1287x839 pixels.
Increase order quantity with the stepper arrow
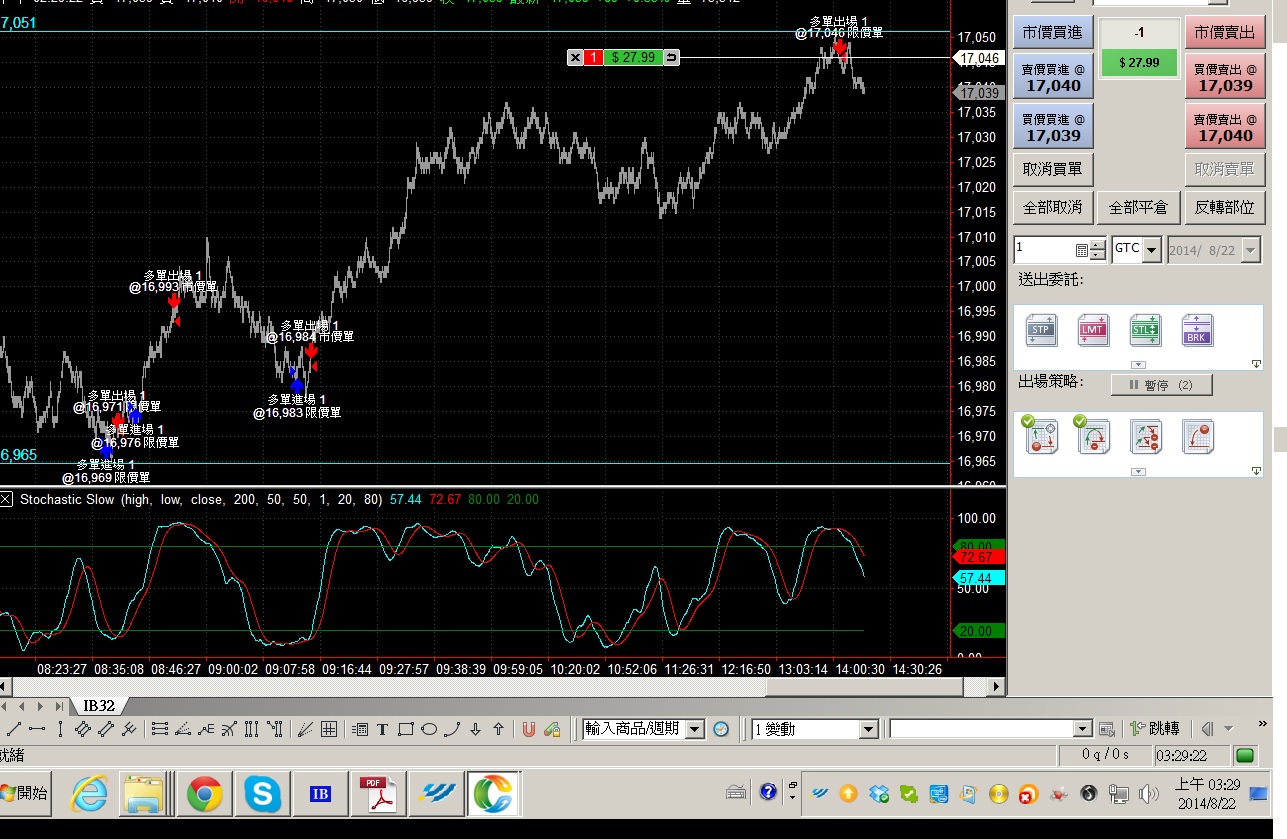(1099, 244)
